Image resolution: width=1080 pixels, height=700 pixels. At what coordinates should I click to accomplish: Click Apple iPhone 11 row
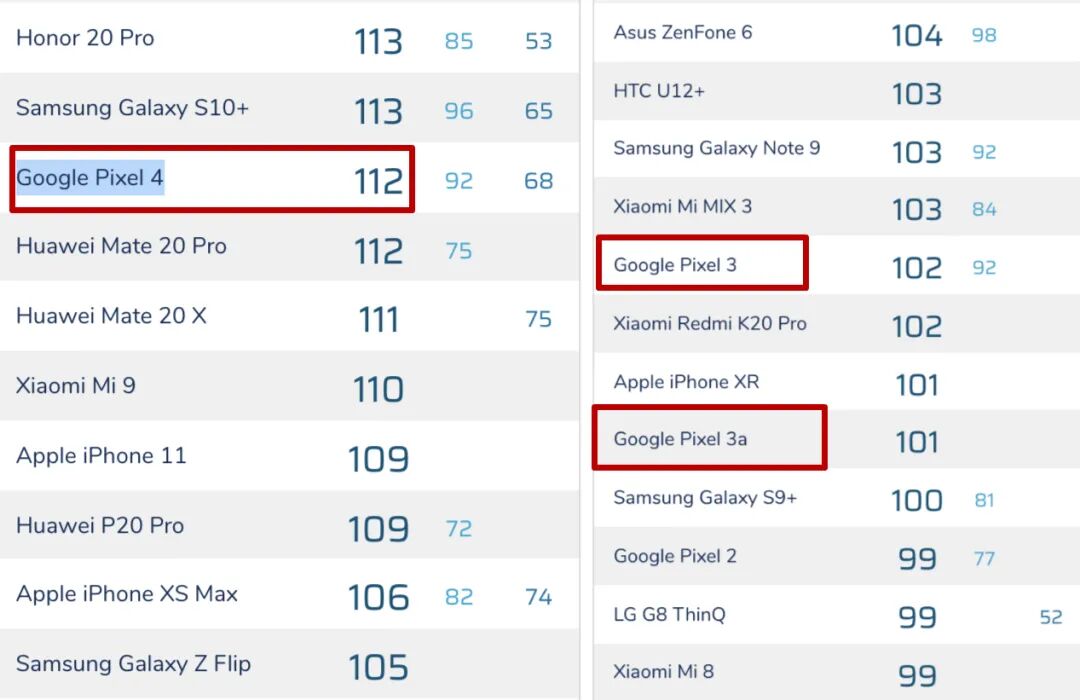pos(101,456)
